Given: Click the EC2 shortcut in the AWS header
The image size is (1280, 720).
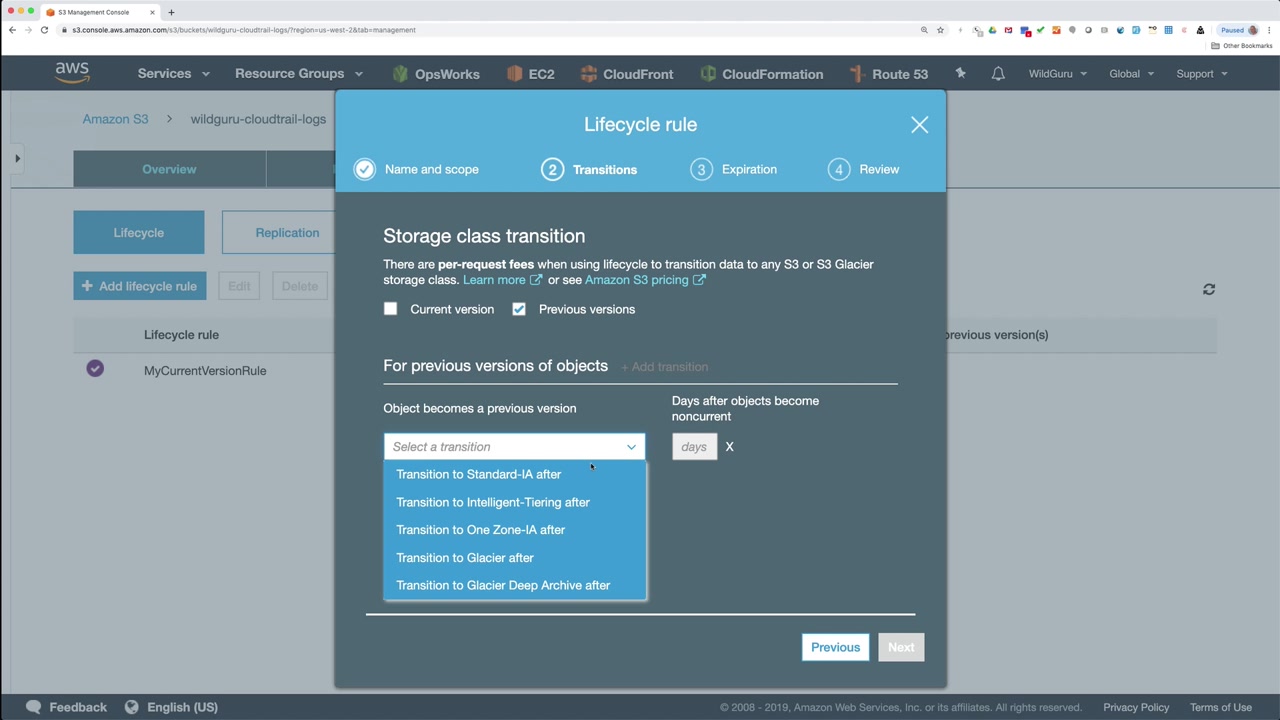Looking at the screenshot, I should coord(530,74).
